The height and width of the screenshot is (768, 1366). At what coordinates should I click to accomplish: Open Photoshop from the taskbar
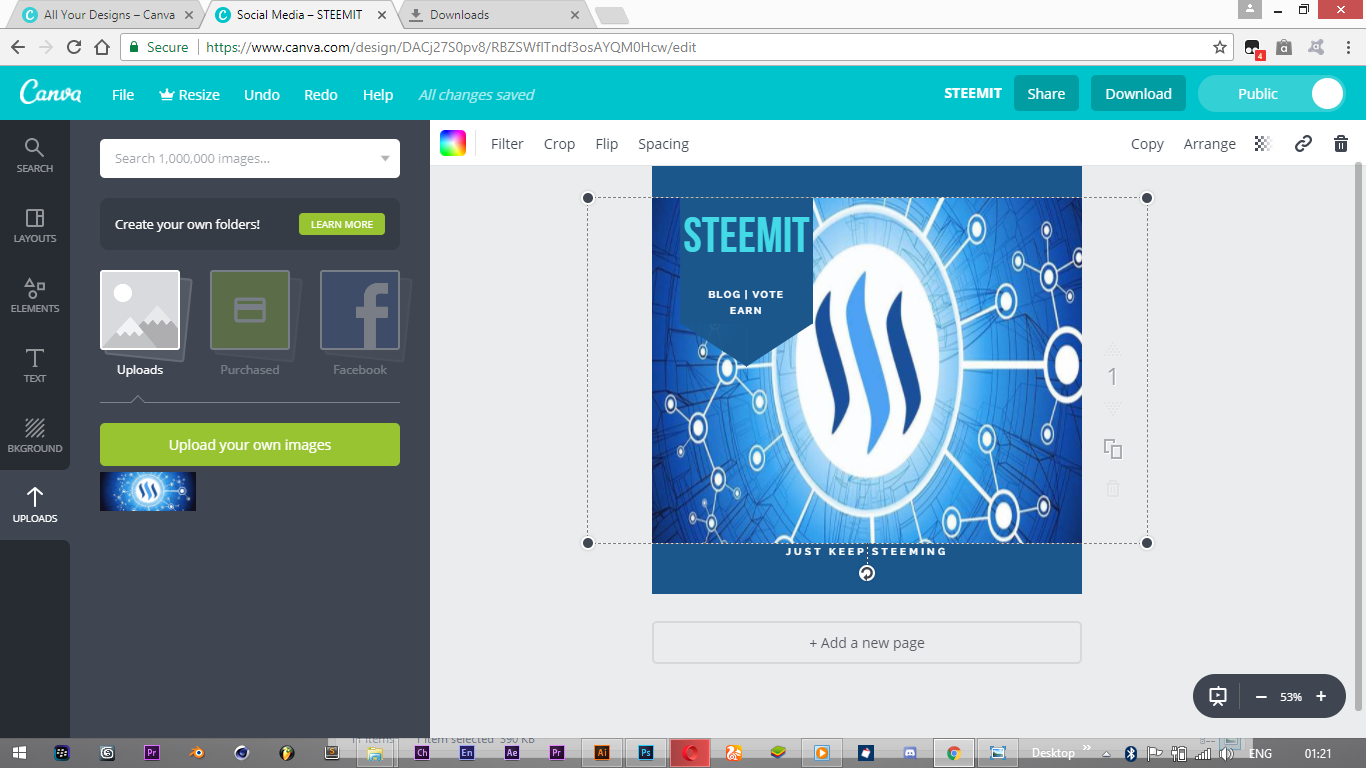pos(646,753)
